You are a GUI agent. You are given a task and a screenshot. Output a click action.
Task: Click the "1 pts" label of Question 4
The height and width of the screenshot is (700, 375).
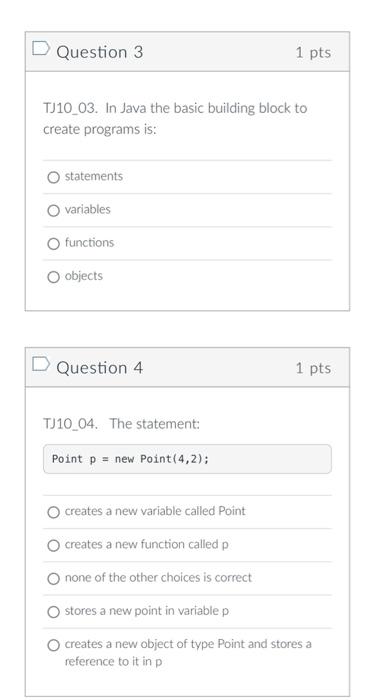tap(313, 368)
